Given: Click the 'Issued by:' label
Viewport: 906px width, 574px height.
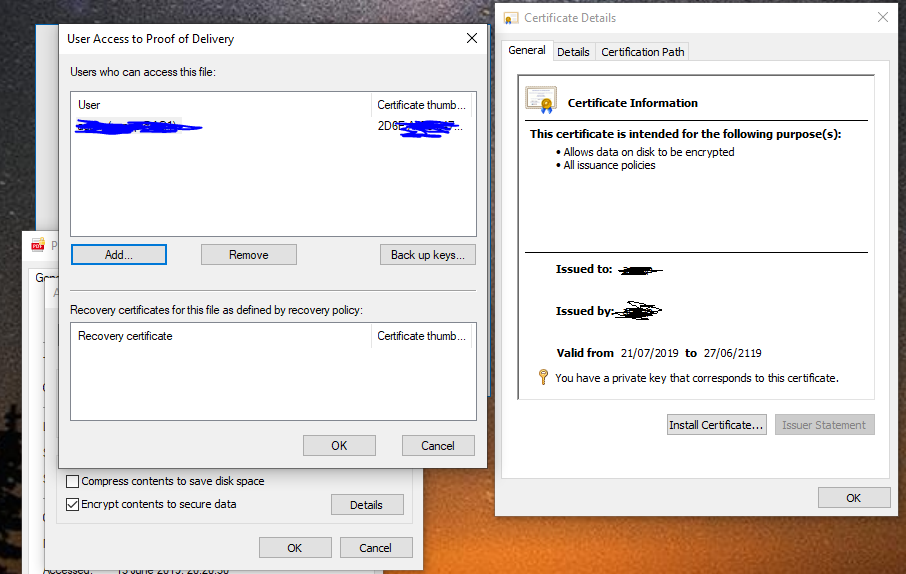Looking at the screenshot, I should (x=584, y=311).
